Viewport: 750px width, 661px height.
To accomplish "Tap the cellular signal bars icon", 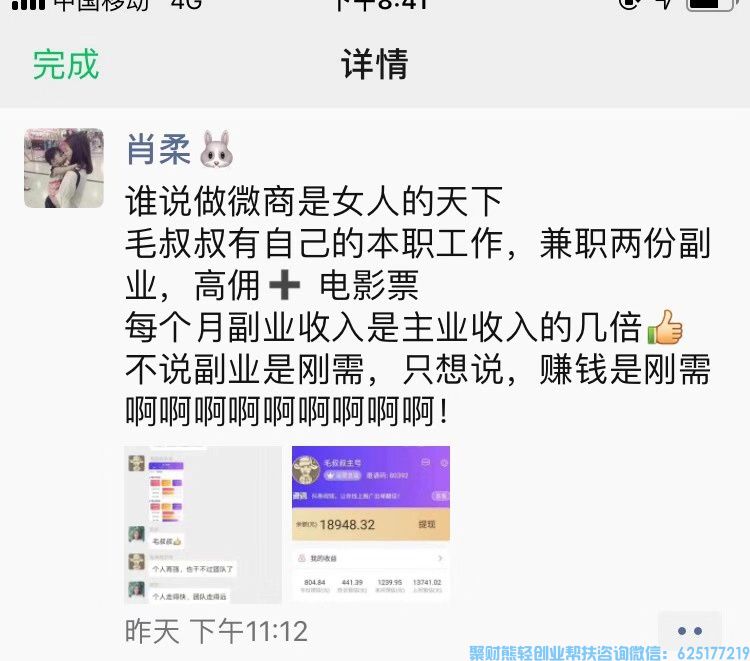I will click(x=28, y=5).
